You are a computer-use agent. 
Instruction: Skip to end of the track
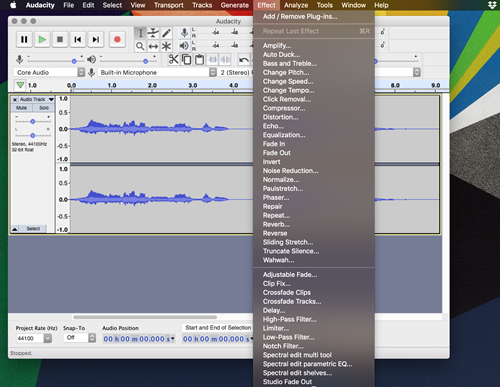click(x=96, y=40)
